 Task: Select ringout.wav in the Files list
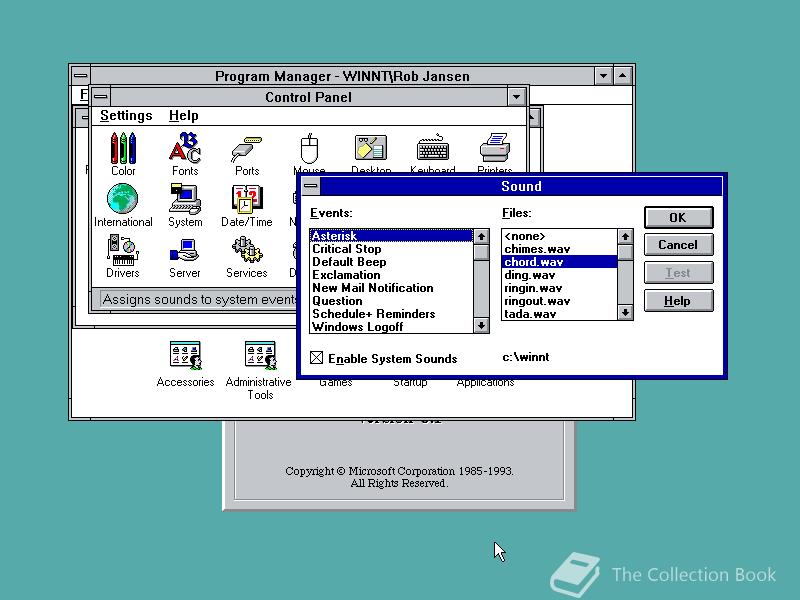coord(560,301)
